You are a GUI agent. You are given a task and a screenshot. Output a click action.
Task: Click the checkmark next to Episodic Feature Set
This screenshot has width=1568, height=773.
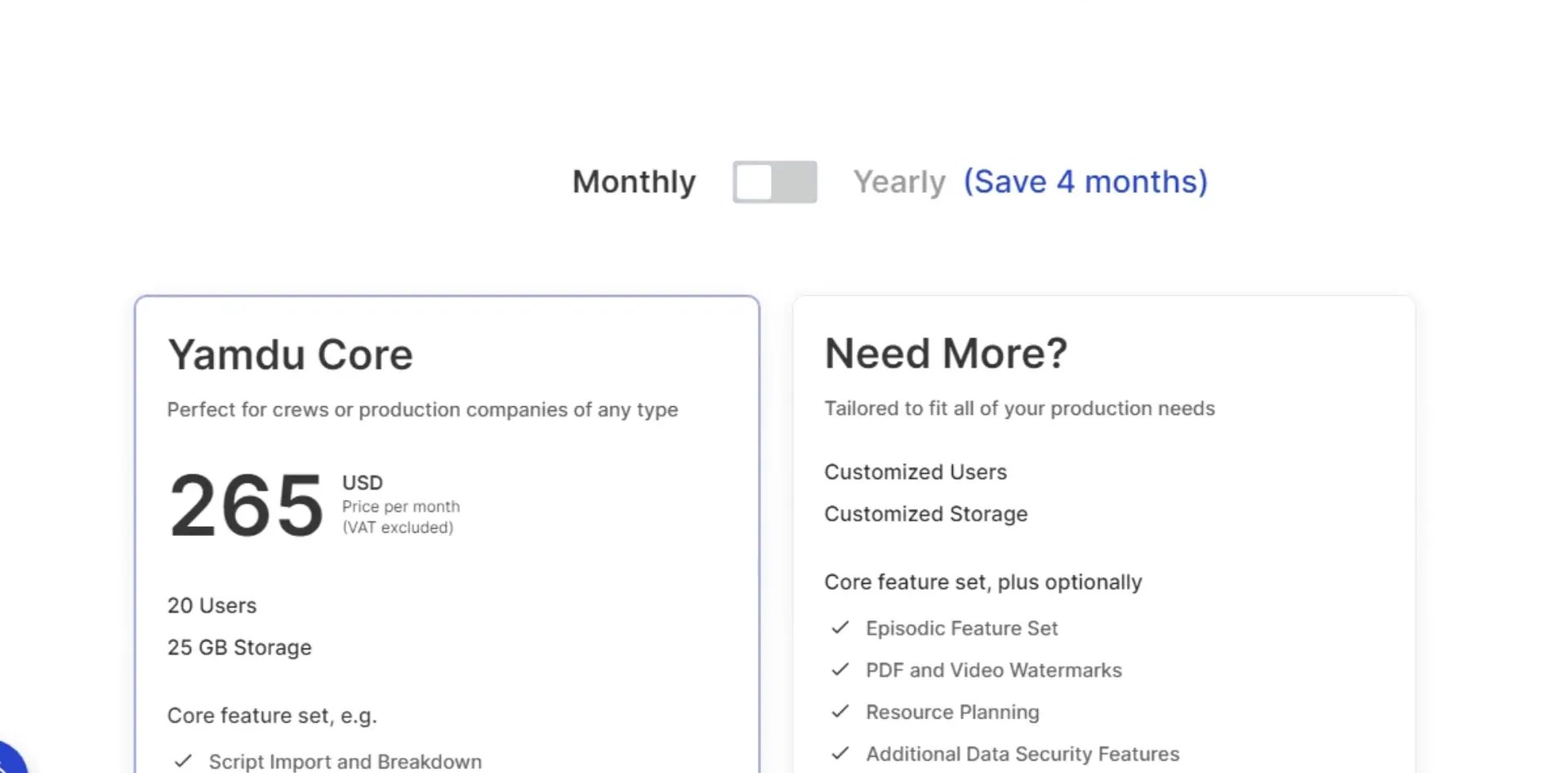[x=840, y=628]
